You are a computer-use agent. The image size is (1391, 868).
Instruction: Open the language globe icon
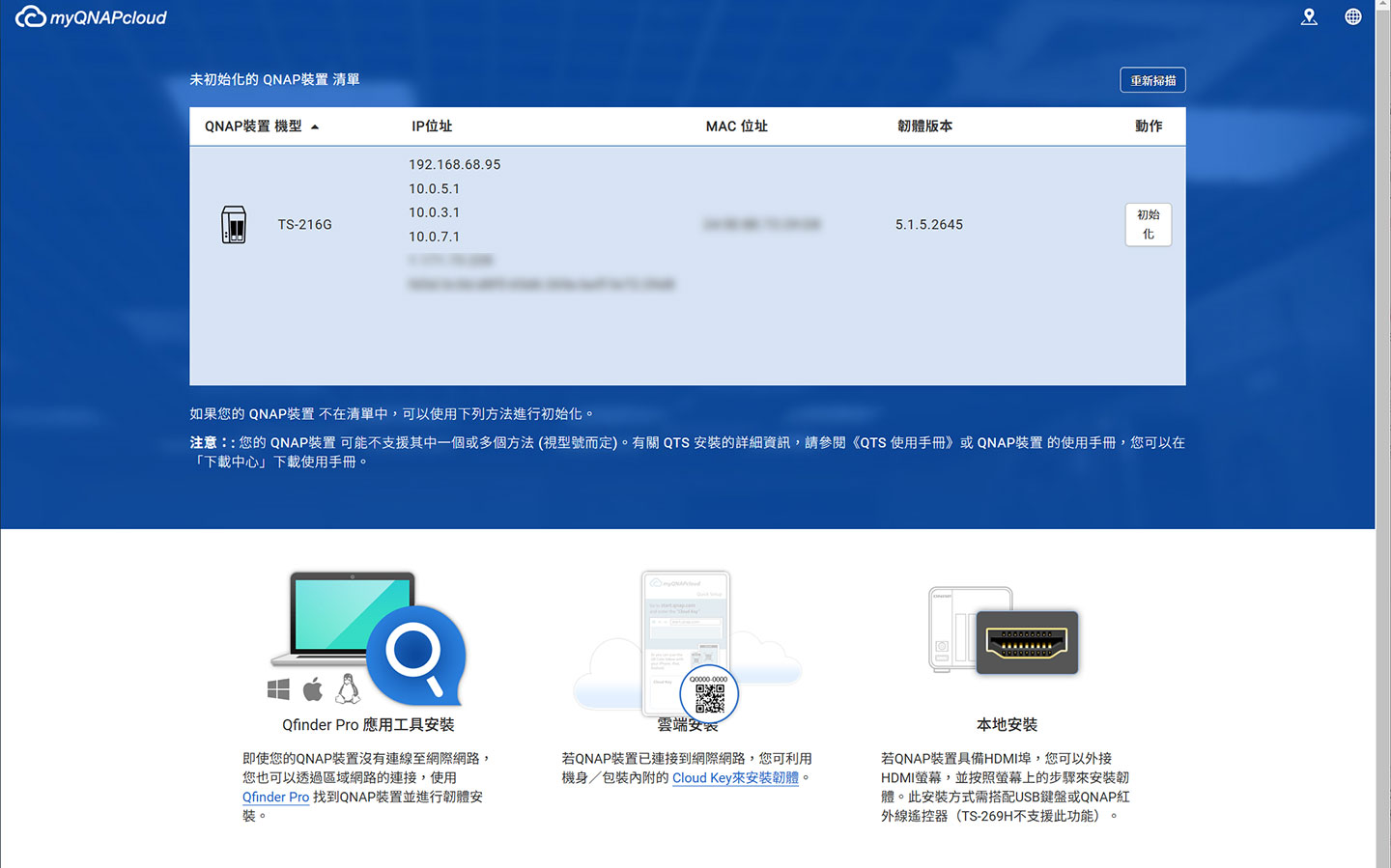(x=1352, y=16)
